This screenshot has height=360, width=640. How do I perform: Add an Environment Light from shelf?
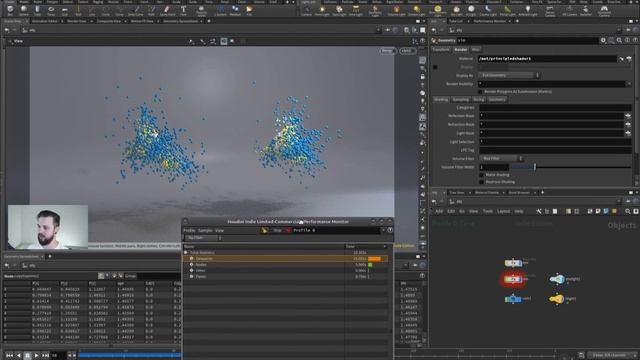point(438,10)
